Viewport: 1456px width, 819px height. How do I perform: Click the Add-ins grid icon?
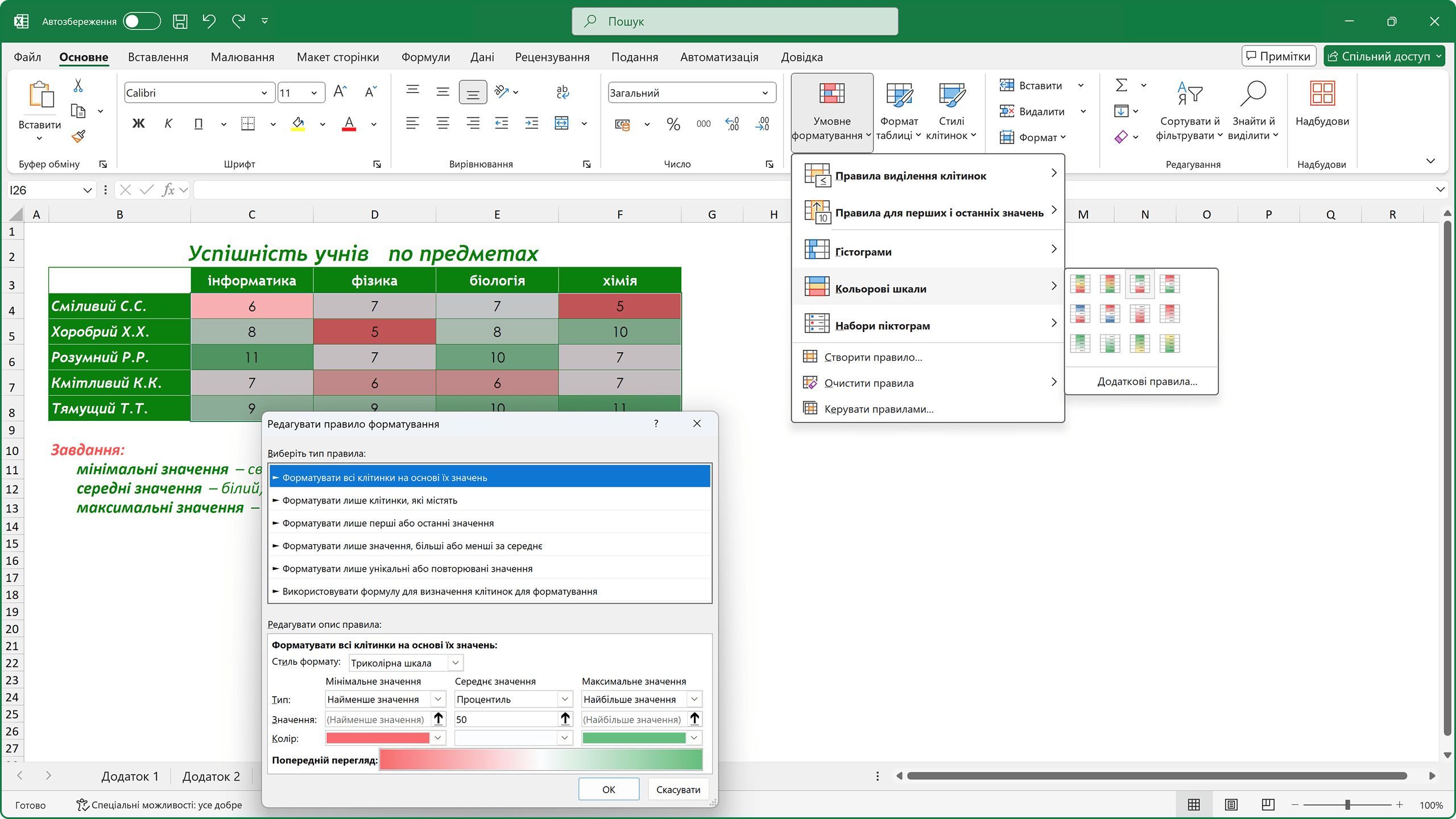[1322, 94]
